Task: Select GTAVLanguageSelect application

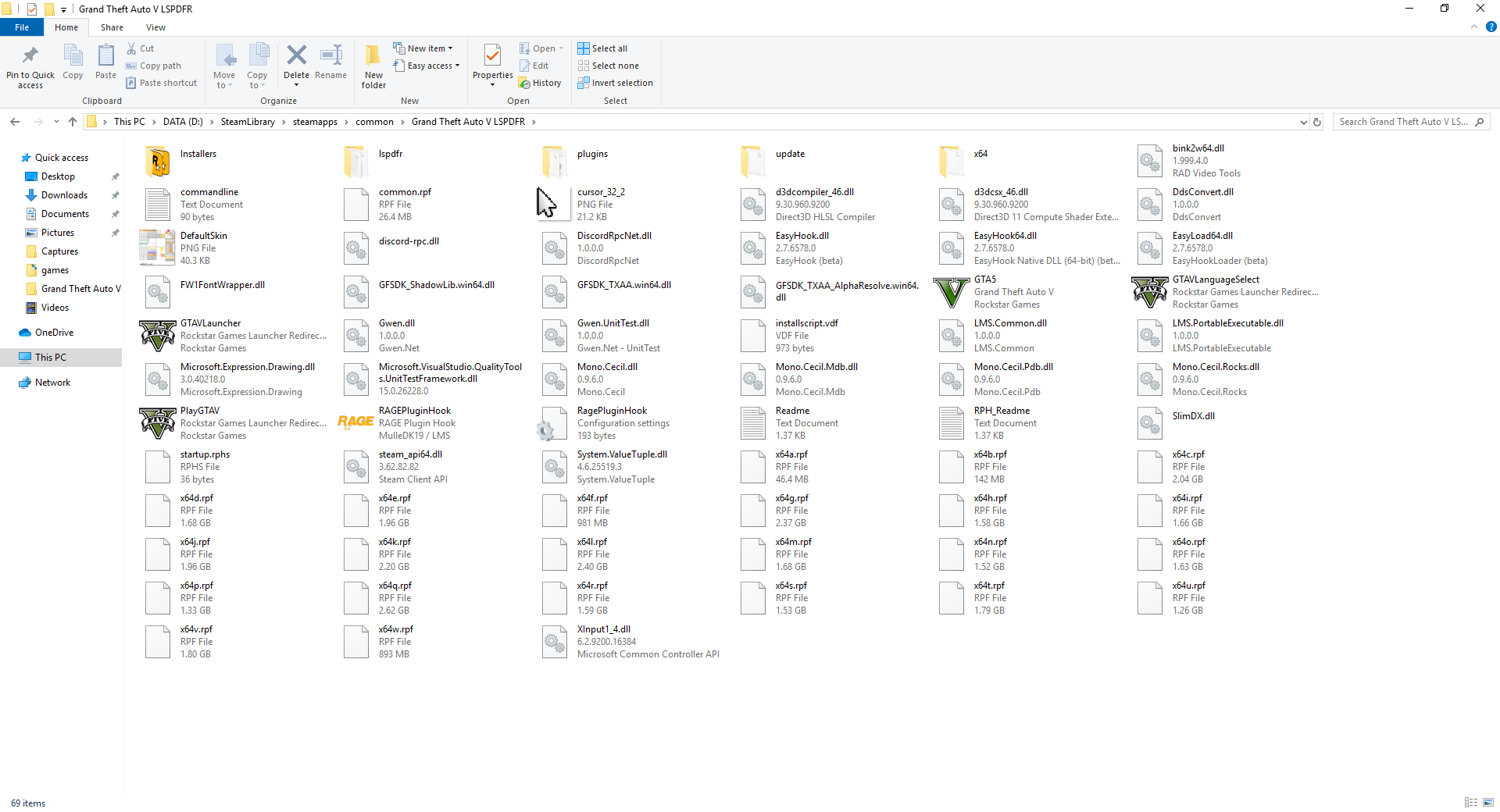Action: click(x=1150, y=292)
